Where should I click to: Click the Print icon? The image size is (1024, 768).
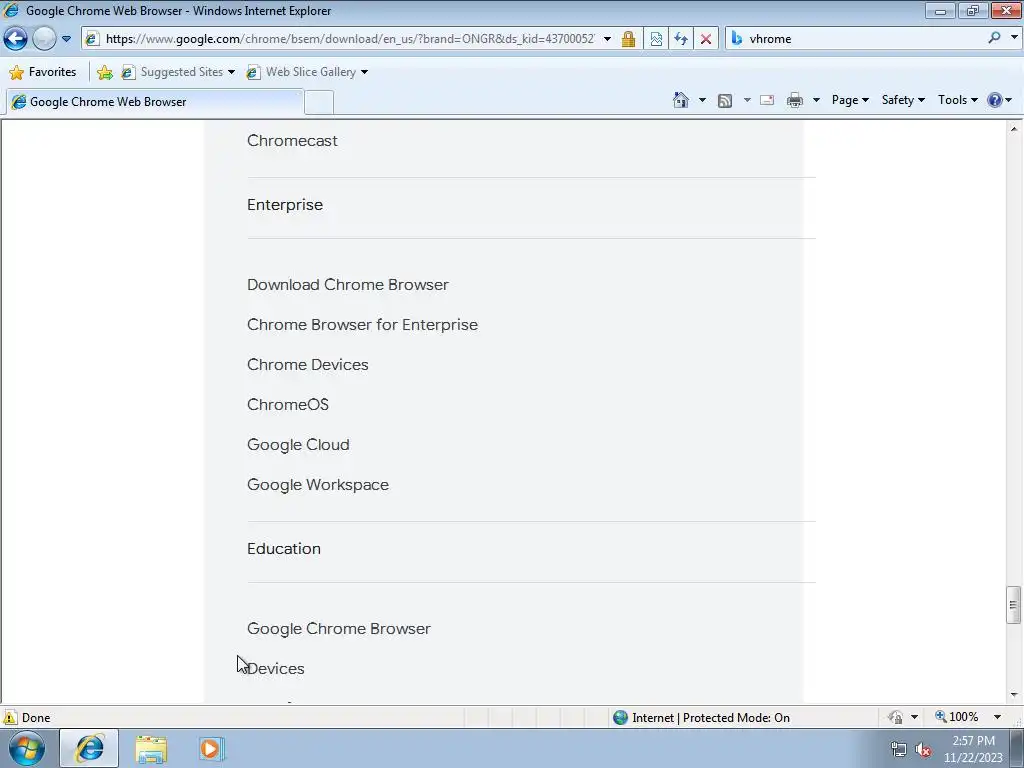(x=795, y=100)
